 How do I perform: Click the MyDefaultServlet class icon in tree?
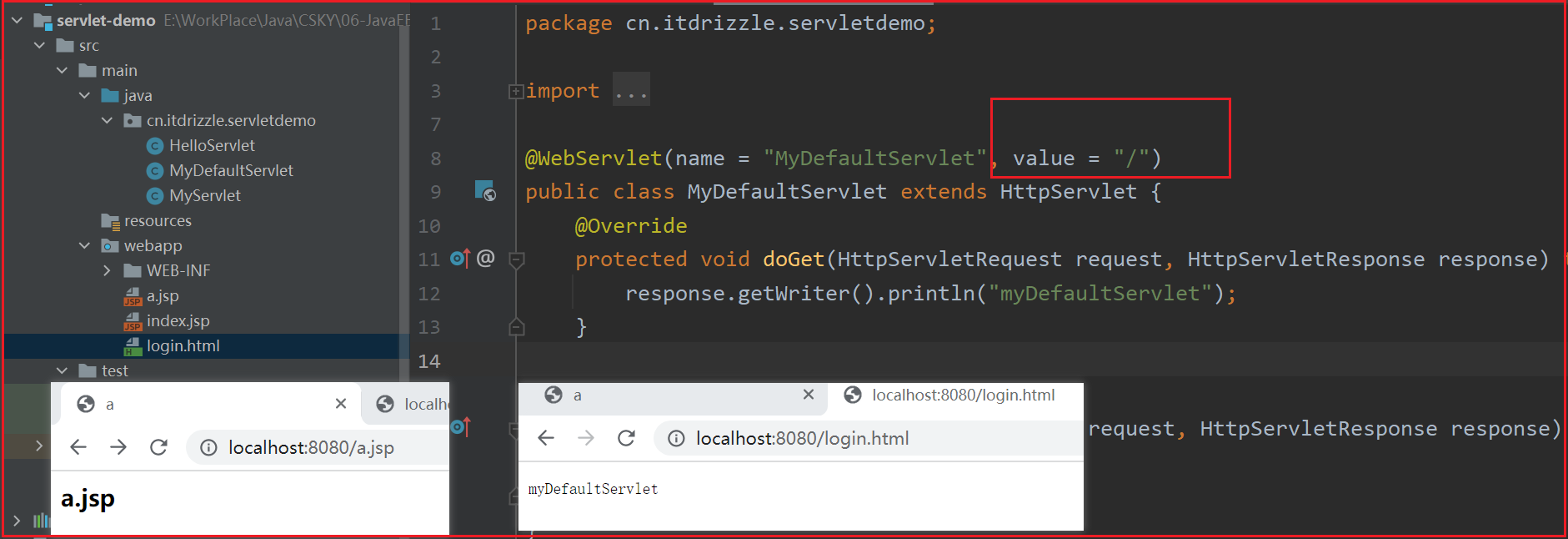click(154, 171)
